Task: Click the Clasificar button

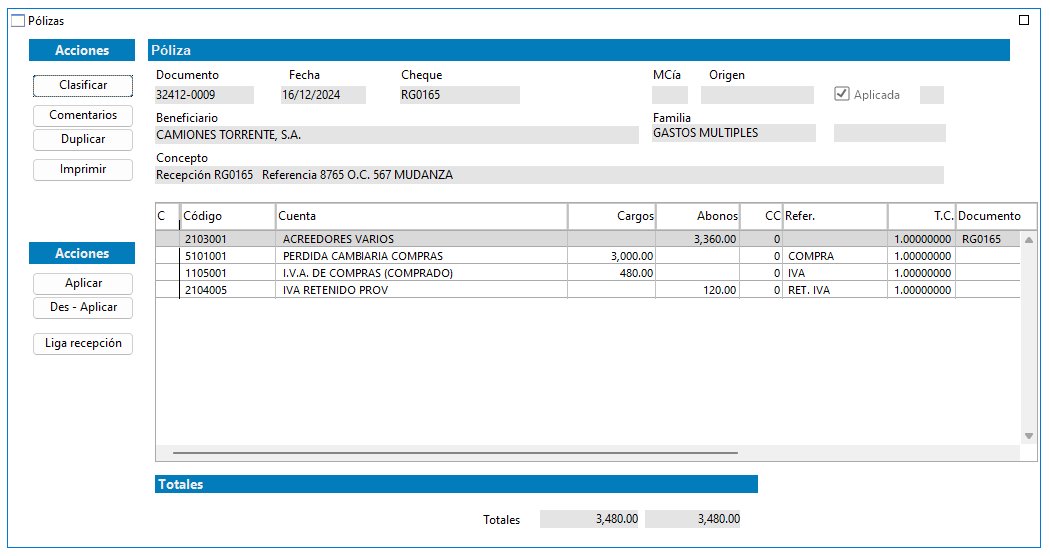Action: point(83,85)
